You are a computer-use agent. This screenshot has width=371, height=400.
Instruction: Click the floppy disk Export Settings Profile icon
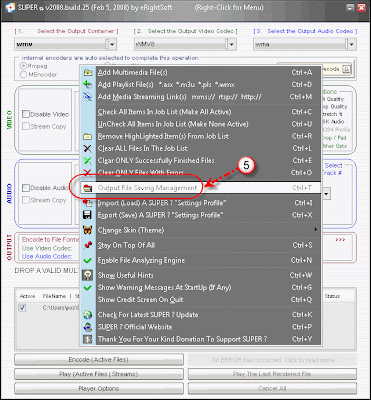tap(88, 215)
